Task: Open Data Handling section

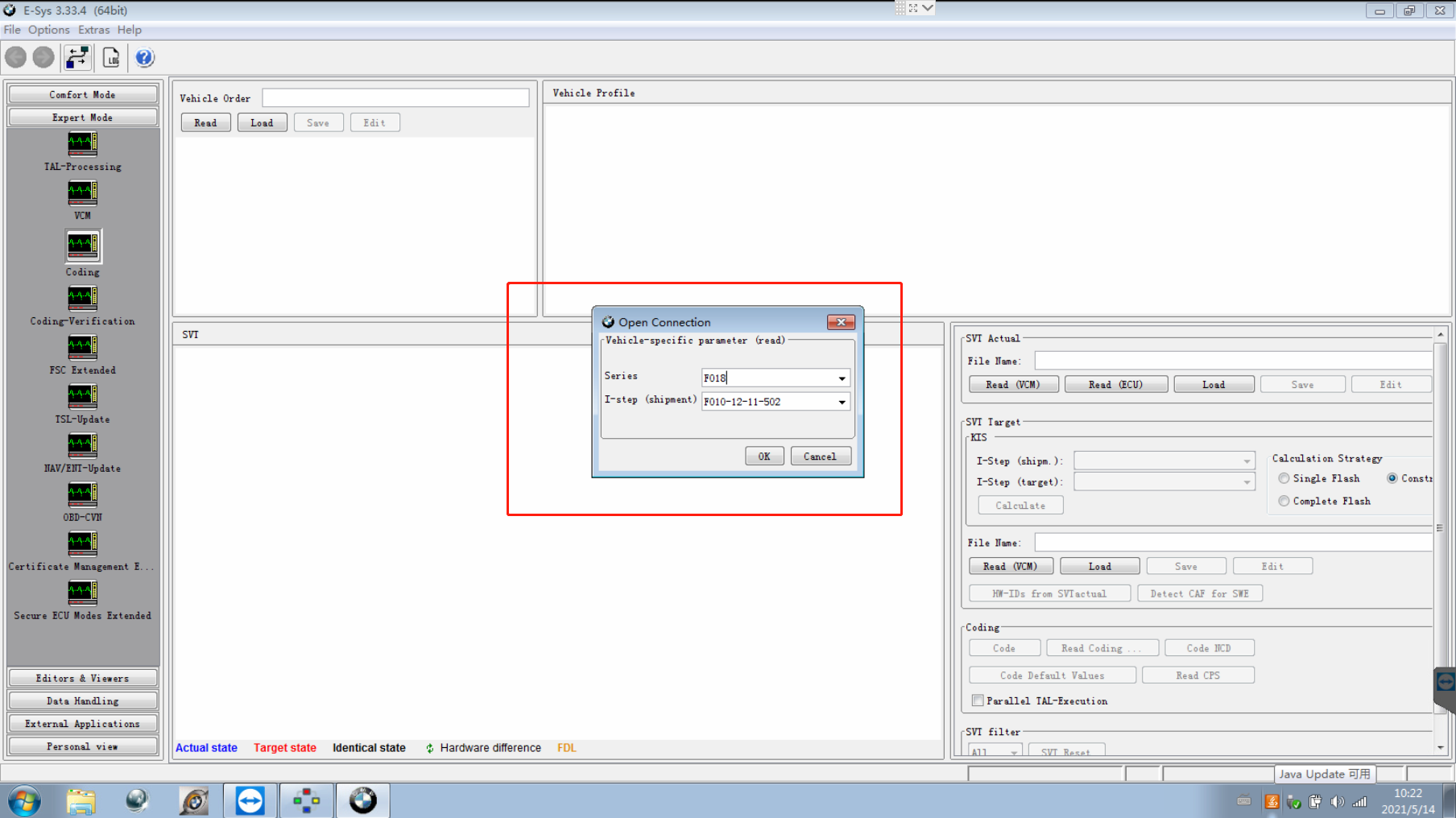Action: coord(82,700)
